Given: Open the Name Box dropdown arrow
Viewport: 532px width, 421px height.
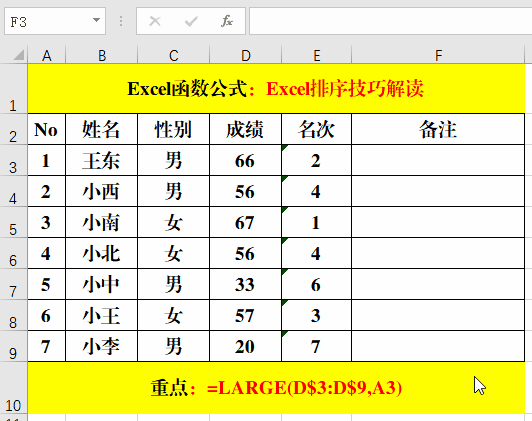Looking at the screenshot, I should click(96, 20).
